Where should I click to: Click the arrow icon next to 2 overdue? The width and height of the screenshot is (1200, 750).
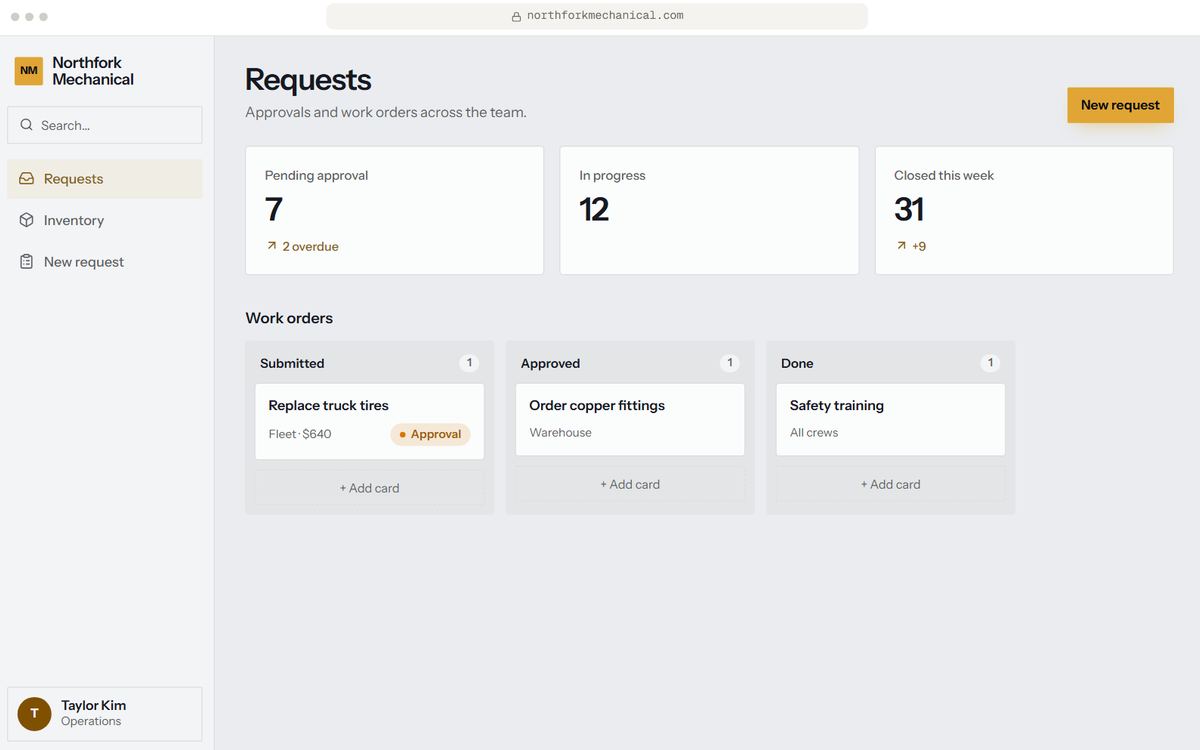click(x=271, y=246)
